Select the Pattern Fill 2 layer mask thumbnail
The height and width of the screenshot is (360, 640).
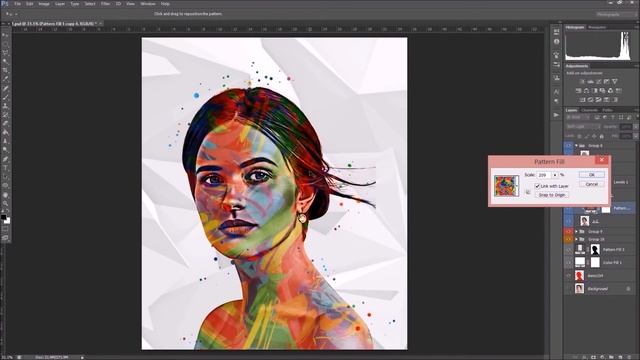pos(595,249)
